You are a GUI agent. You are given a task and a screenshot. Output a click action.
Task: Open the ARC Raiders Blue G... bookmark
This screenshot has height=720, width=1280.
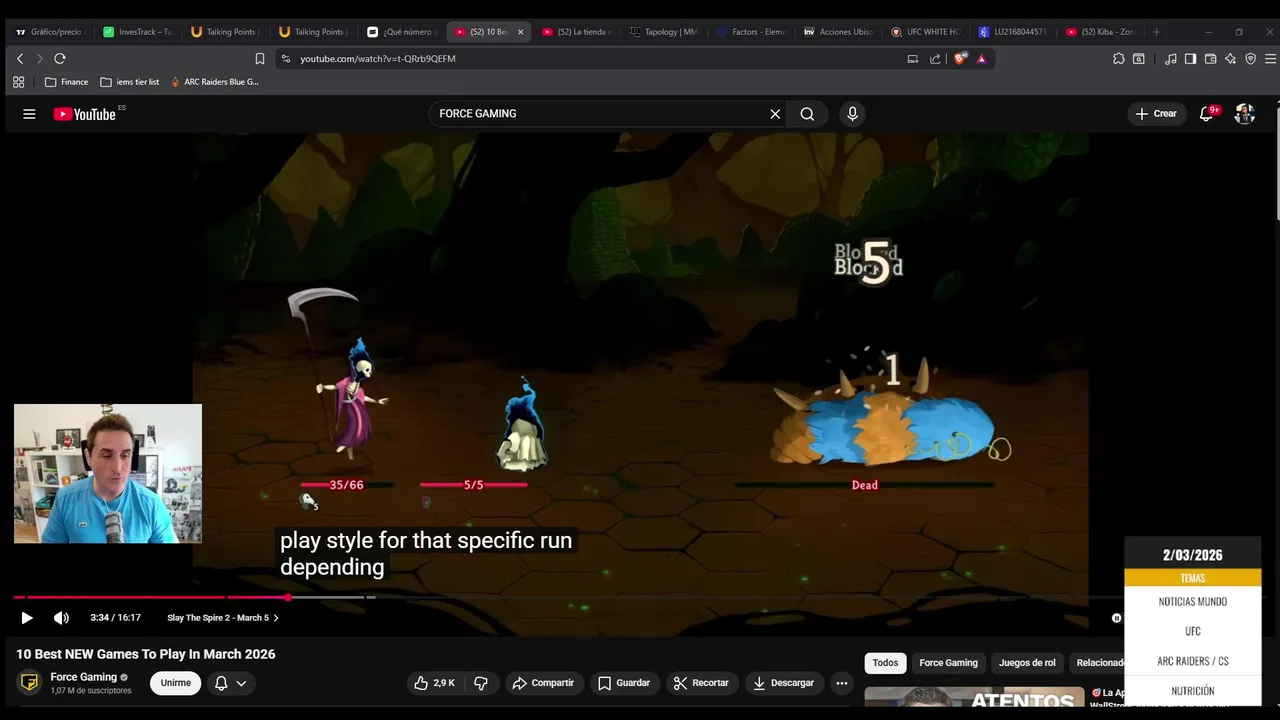point(214,82)
